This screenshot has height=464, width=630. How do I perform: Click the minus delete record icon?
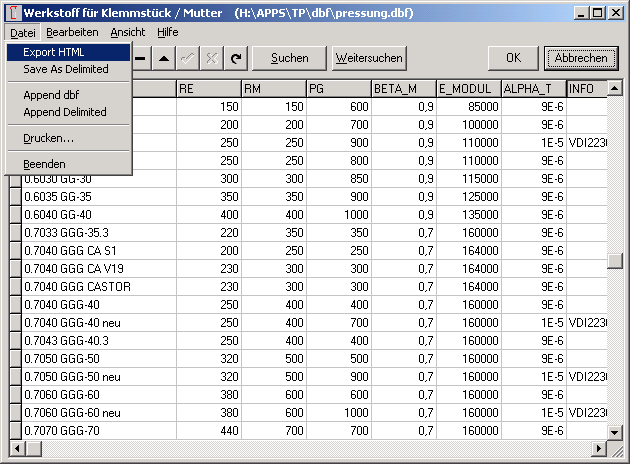coord(141,58)
